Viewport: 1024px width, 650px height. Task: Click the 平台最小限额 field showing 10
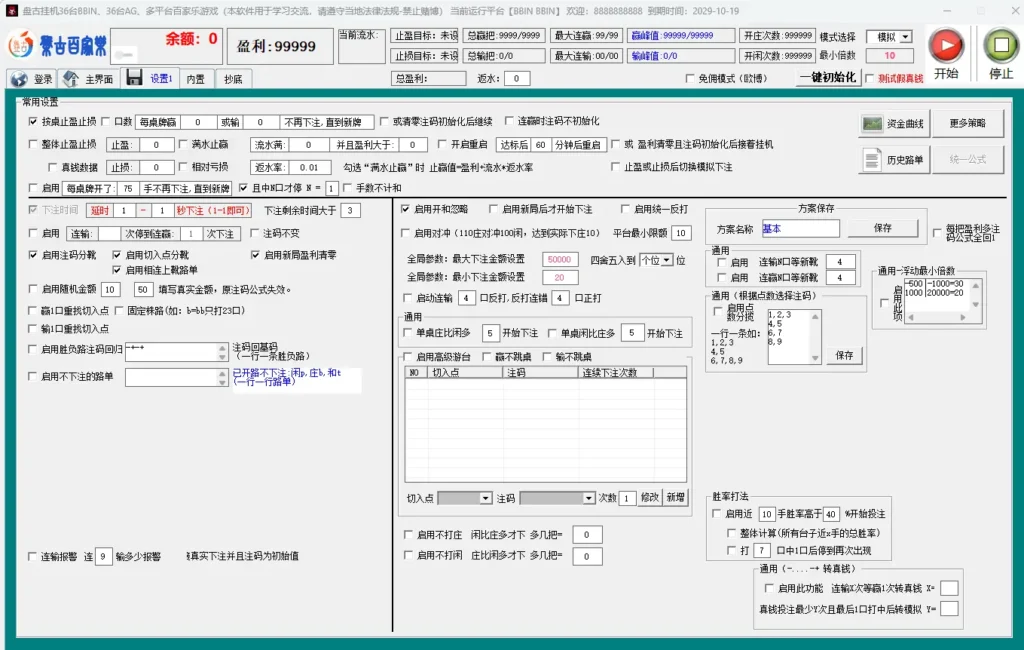(681, 233)
